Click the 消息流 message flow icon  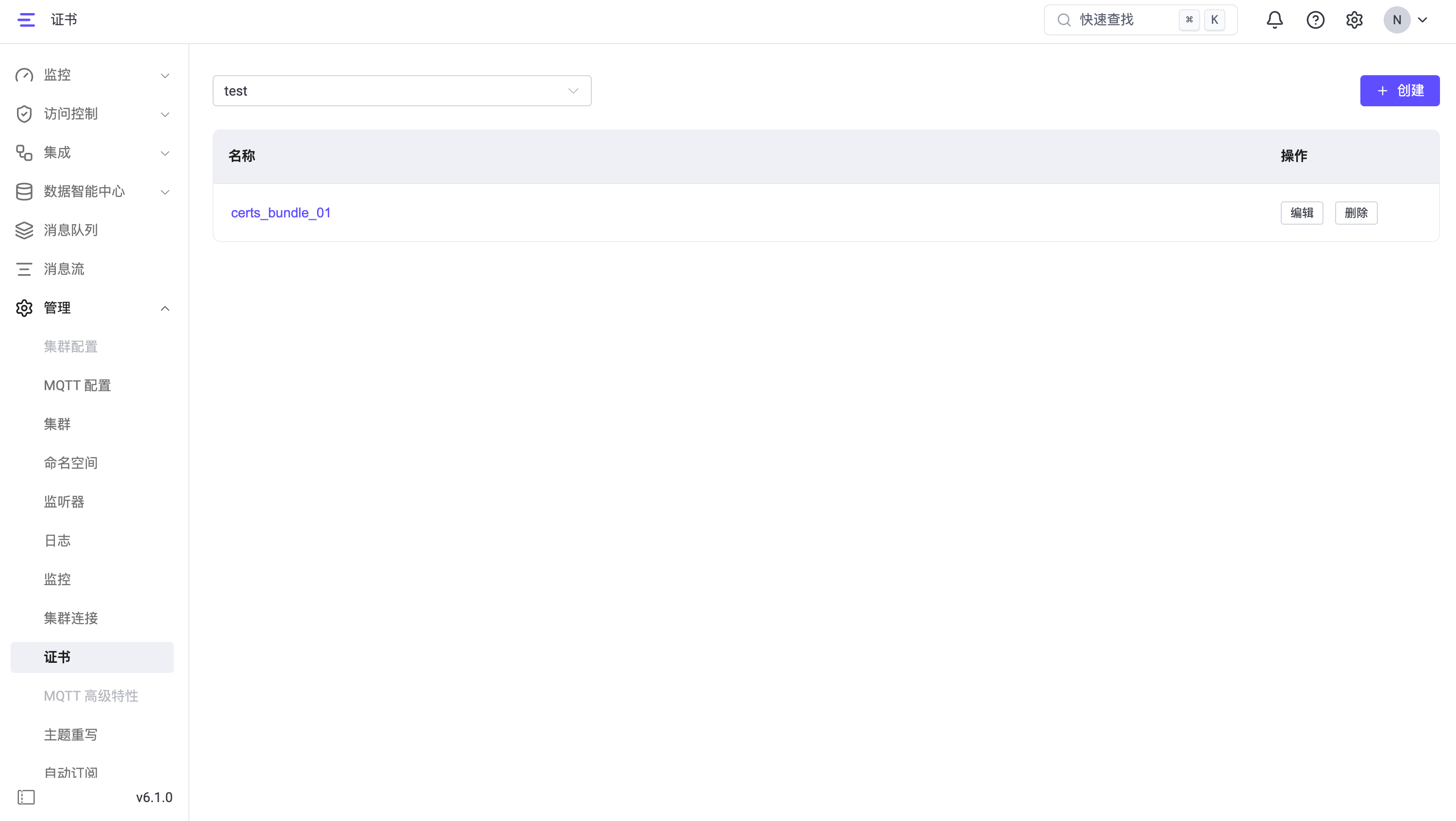(24, 269)
